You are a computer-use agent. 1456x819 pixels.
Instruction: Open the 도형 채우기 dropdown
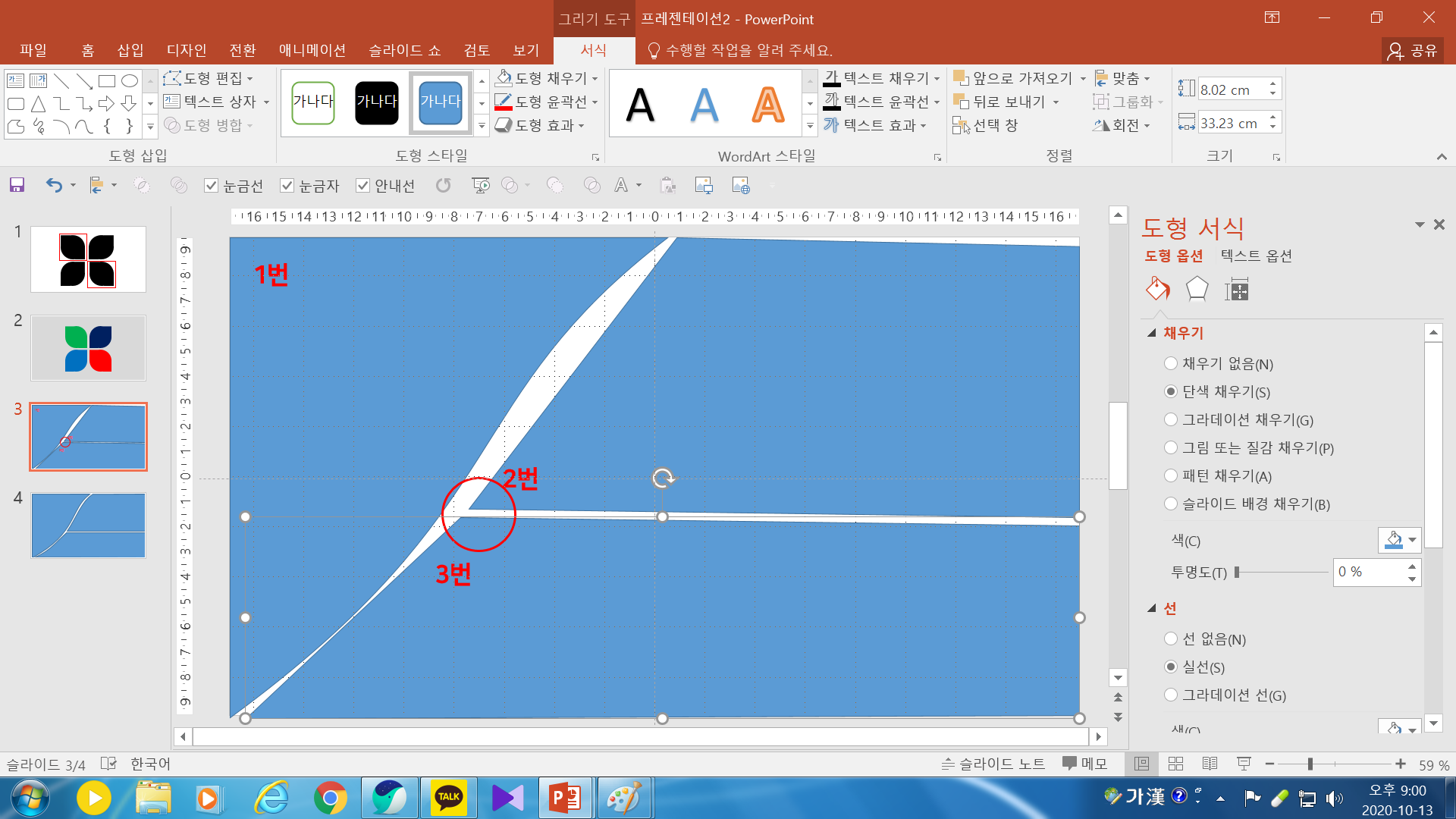pos(595,79)
